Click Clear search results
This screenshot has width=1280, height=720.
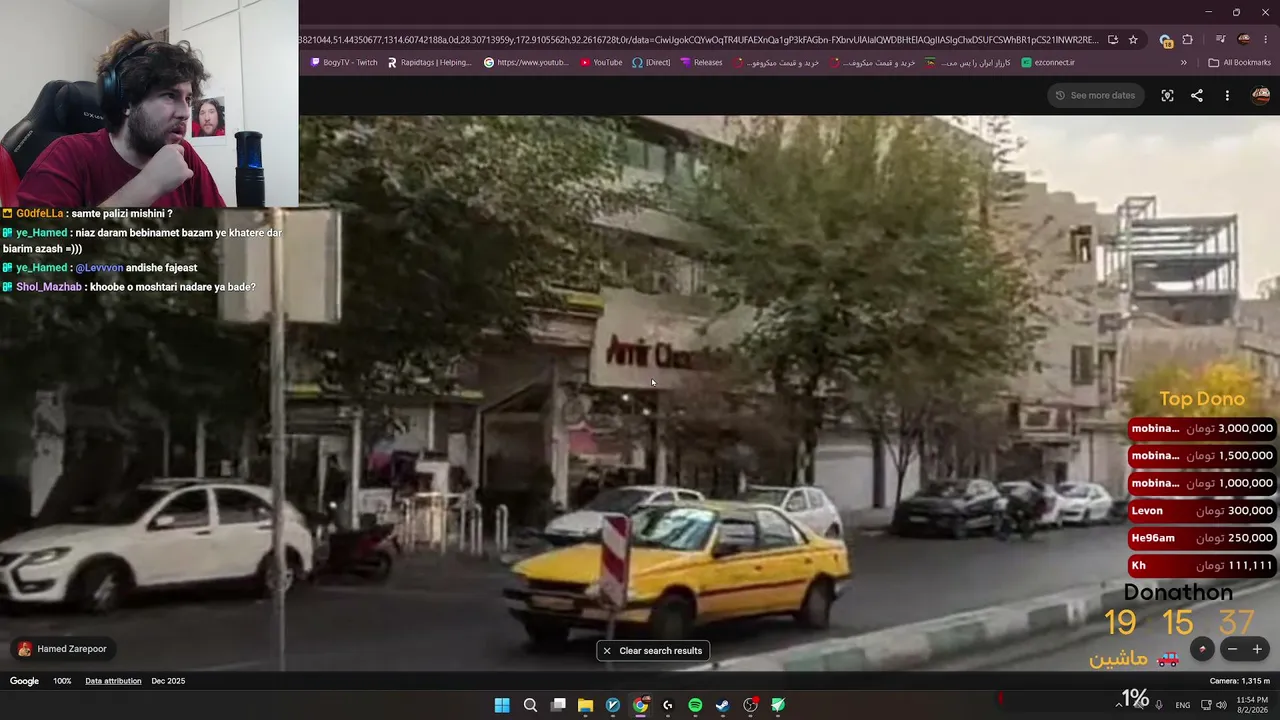(x=652, y=650)
